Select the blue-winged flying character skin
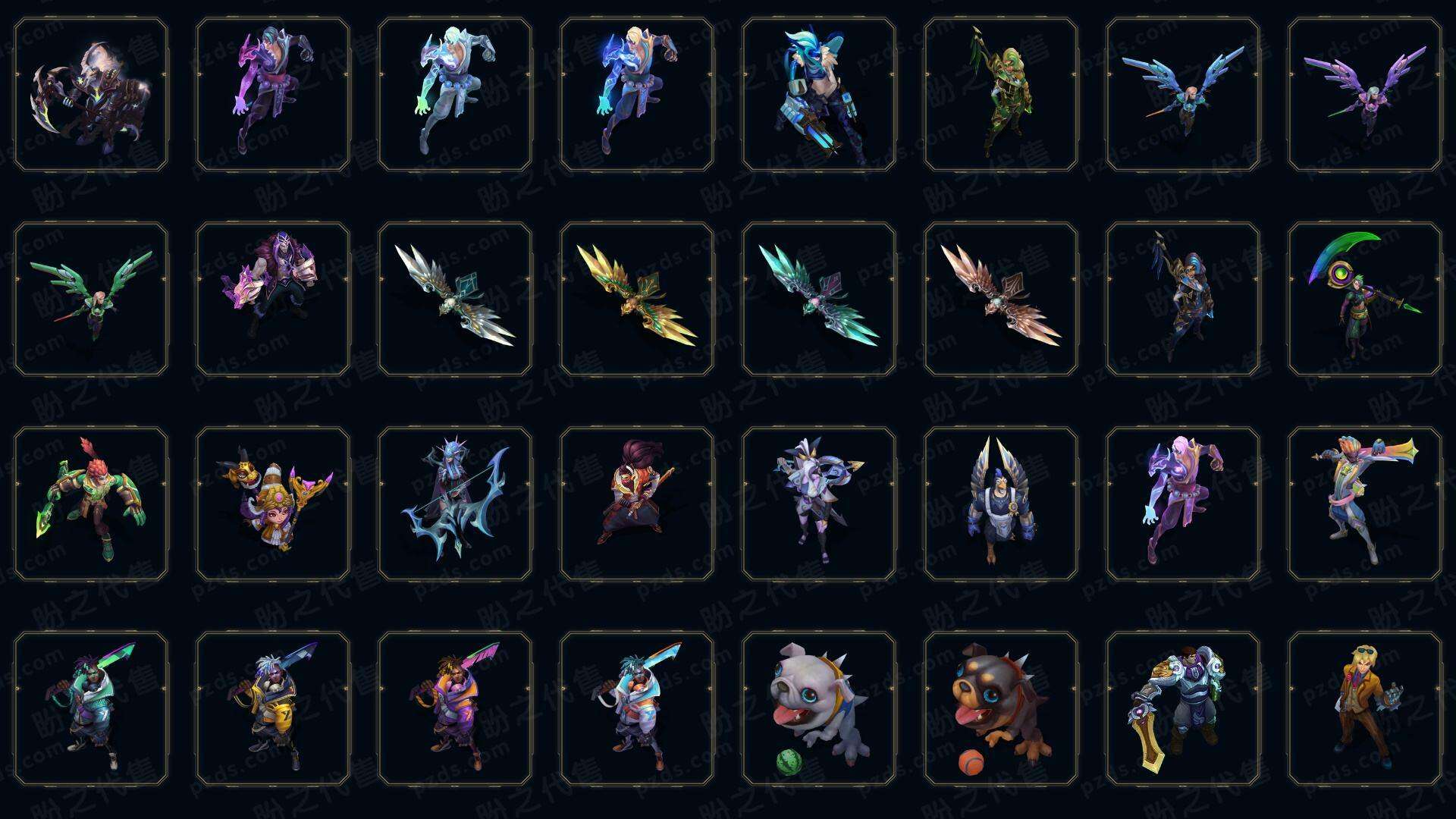The width and height of the screenshot is (1456, 819). (x=1183, y=94)
